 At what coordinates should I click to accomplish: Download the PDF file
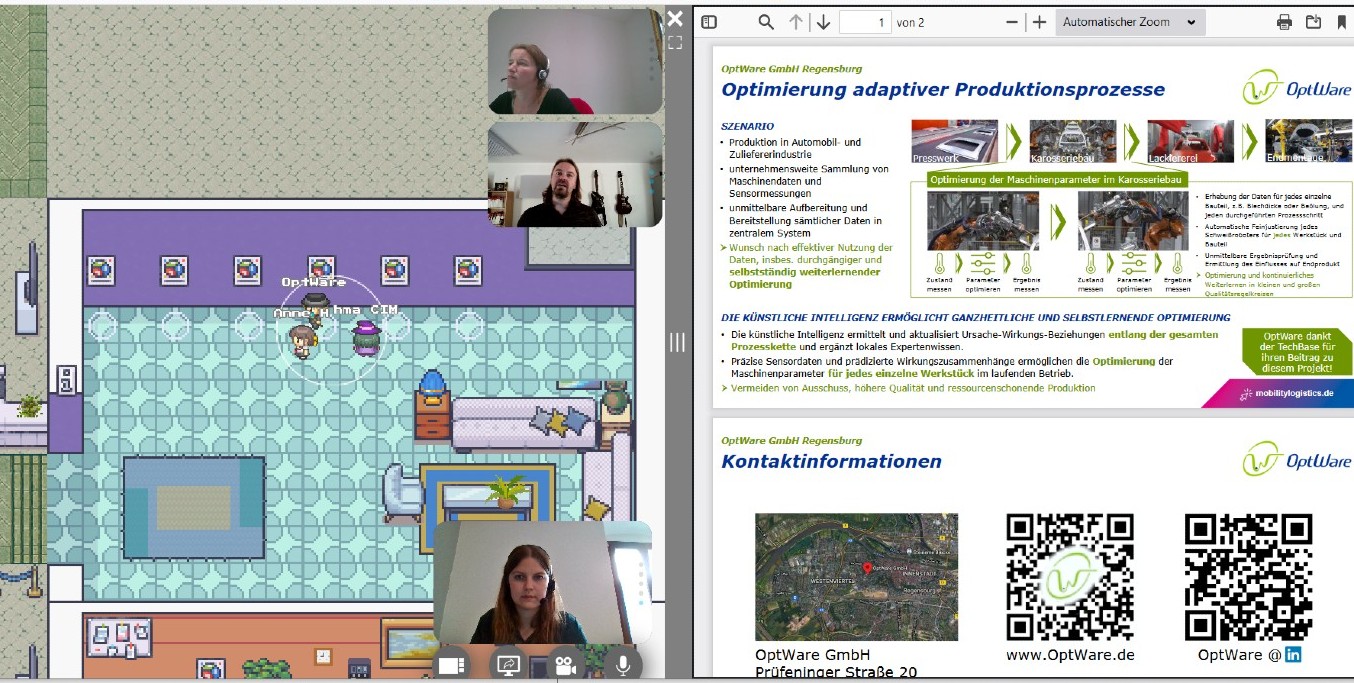click(1314, 22)
